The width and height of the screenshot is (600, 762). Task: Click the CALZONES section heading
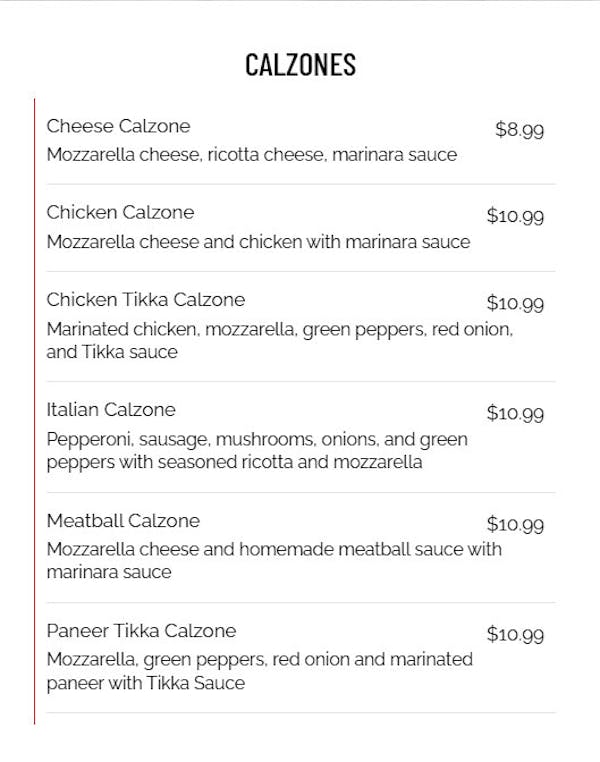300,65
